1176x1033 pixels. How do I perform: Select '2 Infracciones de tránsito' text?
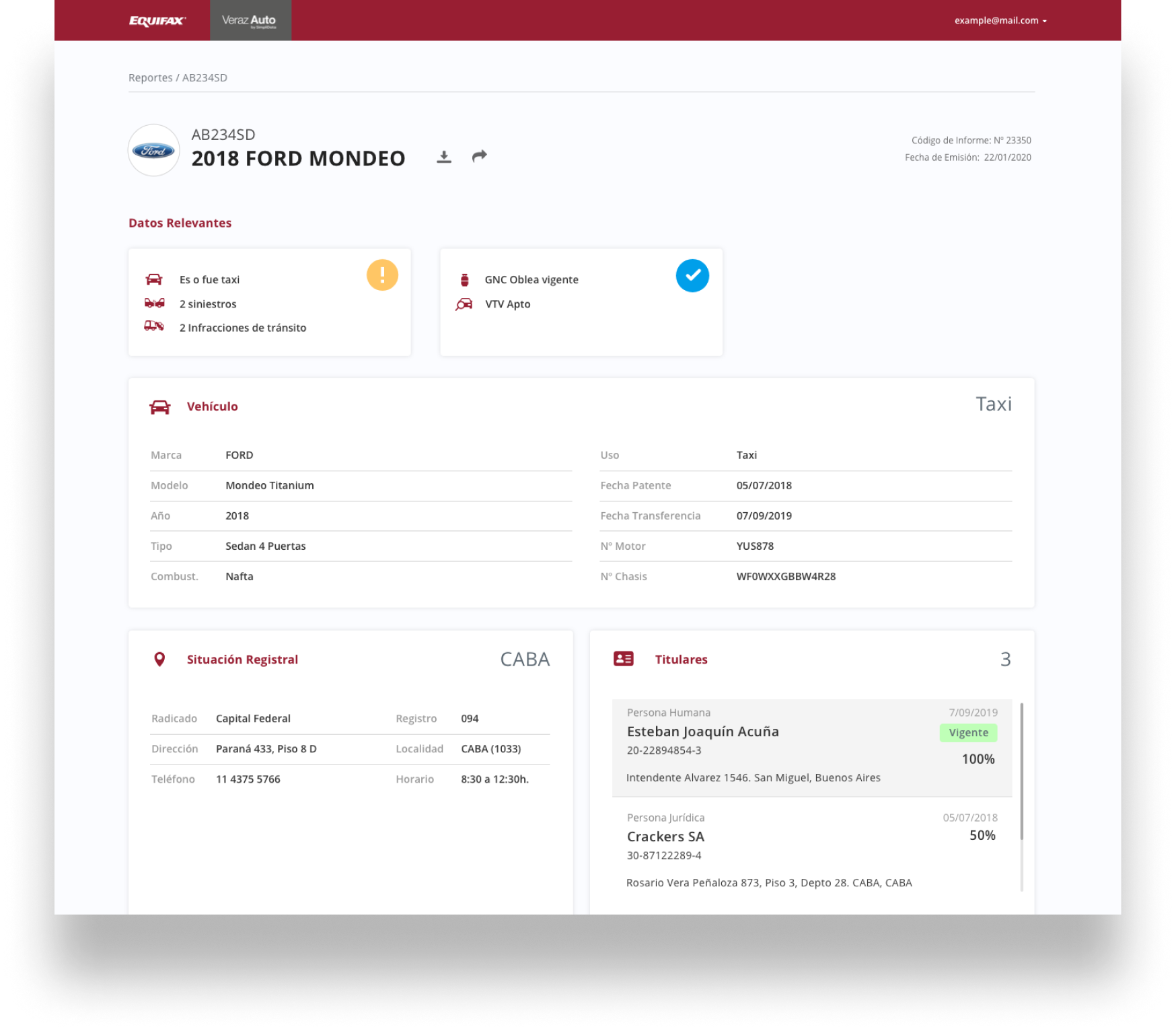pos(243,328)
